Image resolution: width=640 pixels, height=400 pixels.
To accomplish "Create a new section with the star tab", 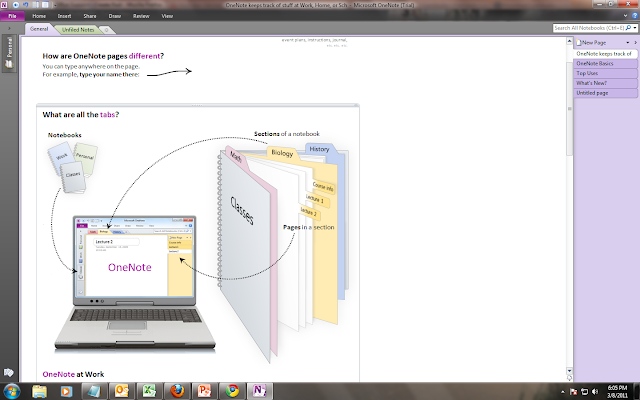I will click(x=106, y=30).
